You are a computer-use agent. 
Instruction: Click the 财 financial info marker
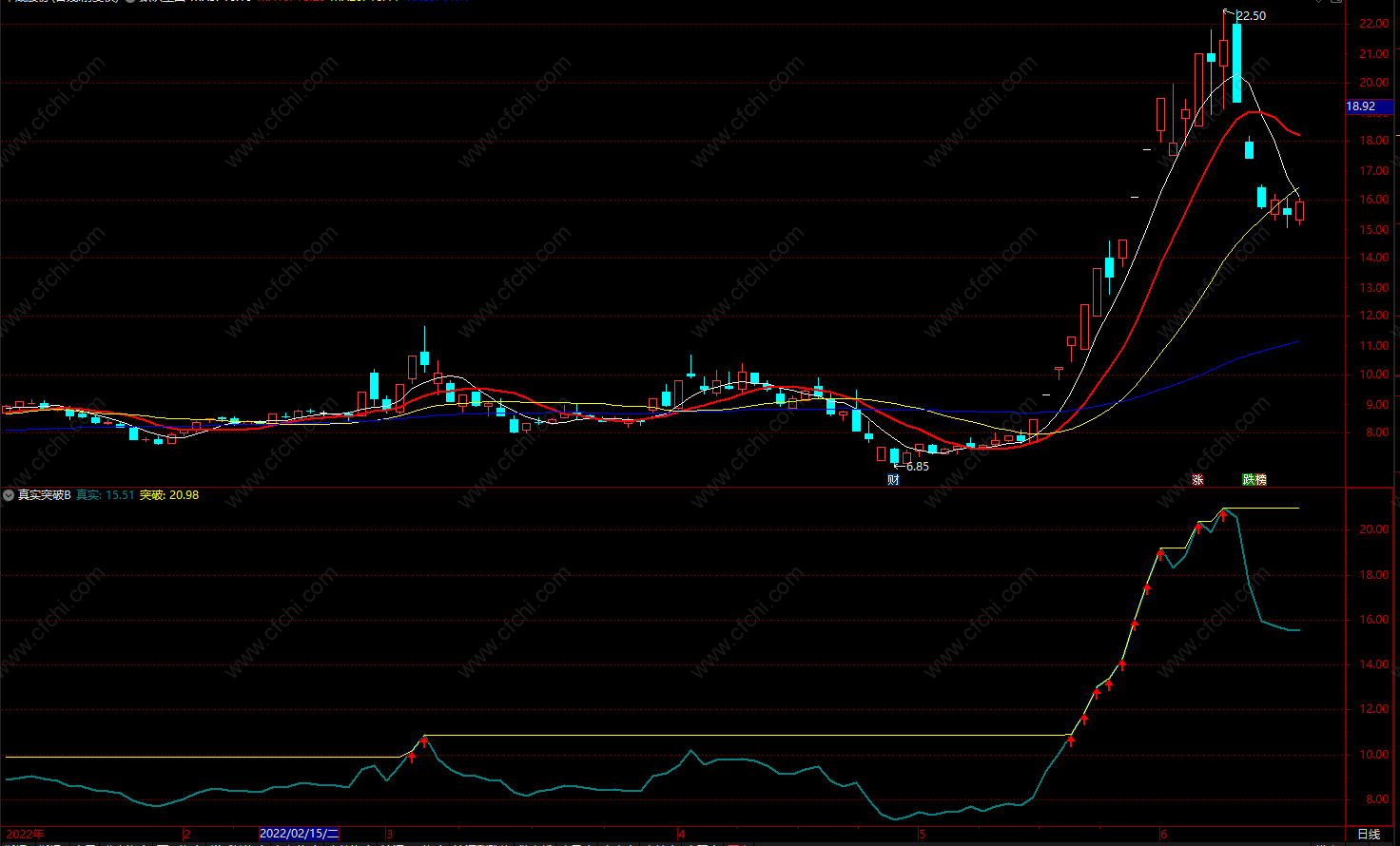pos(893,480)
